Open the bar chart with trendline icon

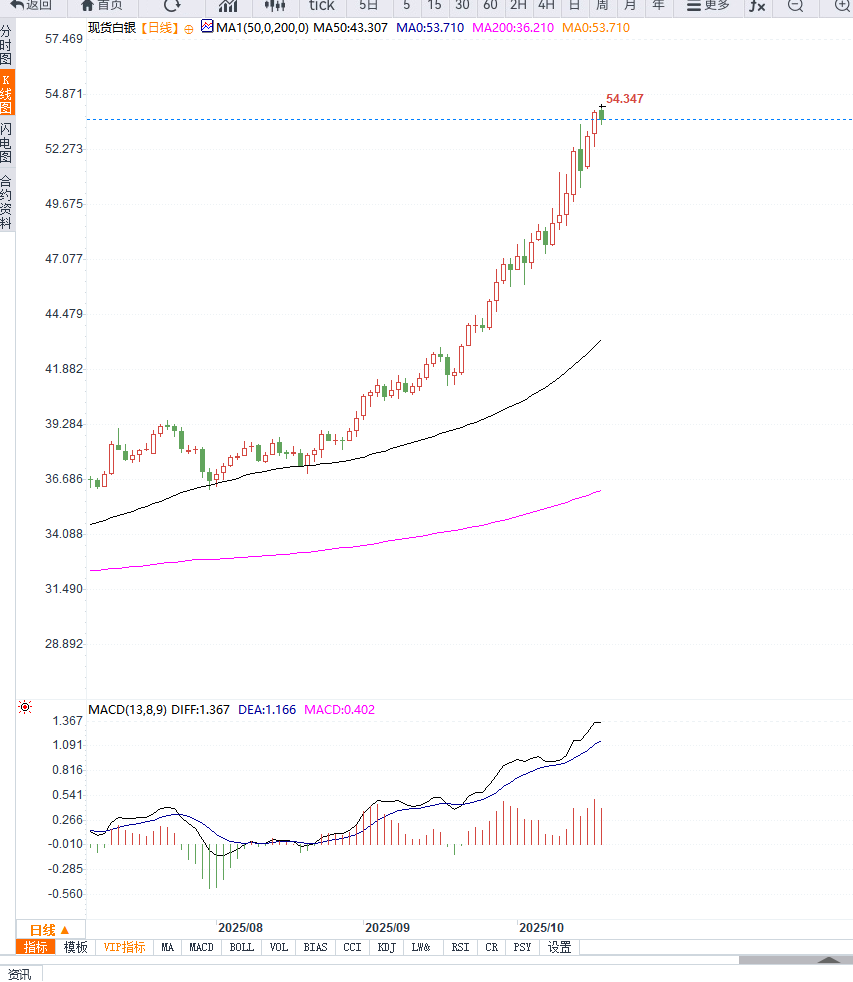click(228, 6)
